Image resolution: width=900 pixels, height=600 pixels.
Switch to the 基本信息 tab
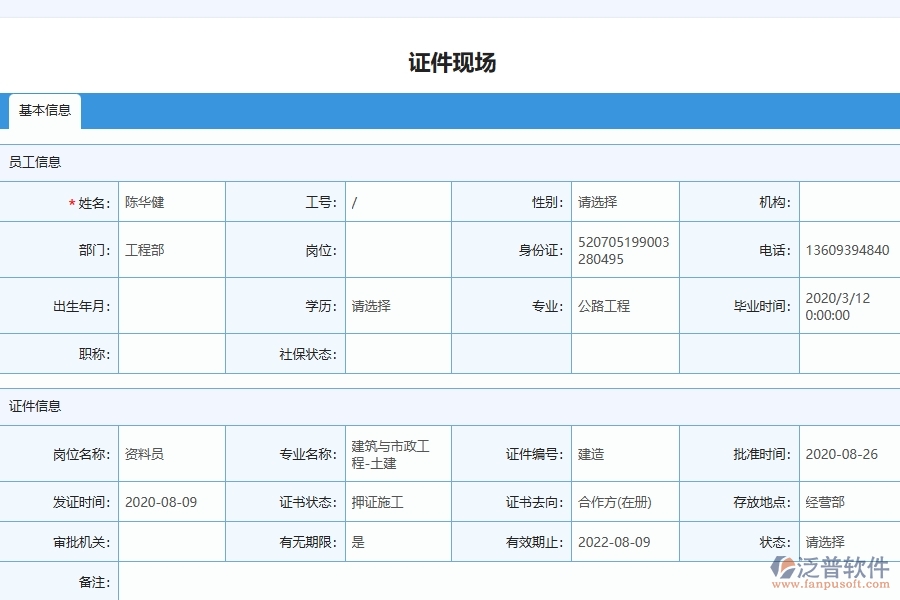(x=43, y=112)
